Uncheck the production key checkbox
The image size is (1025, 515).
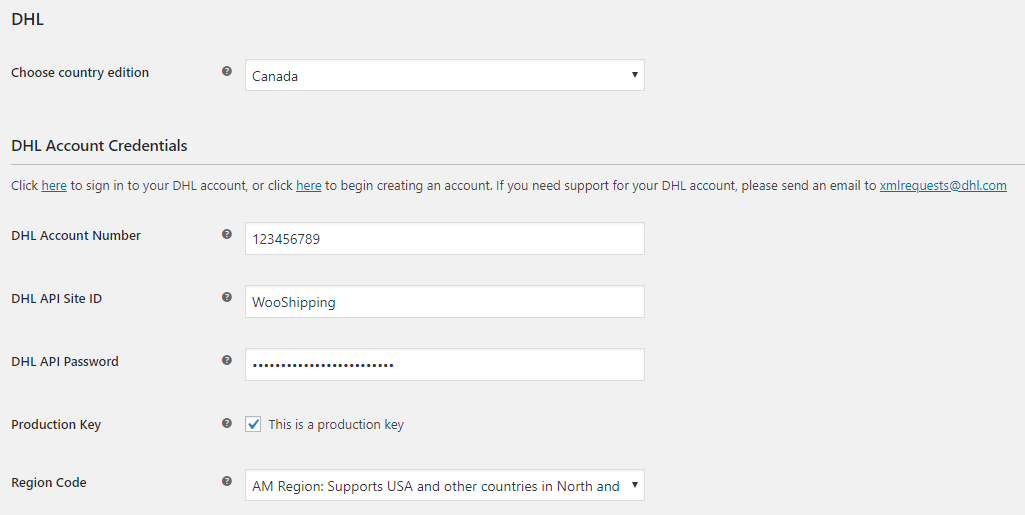(254, 424)
